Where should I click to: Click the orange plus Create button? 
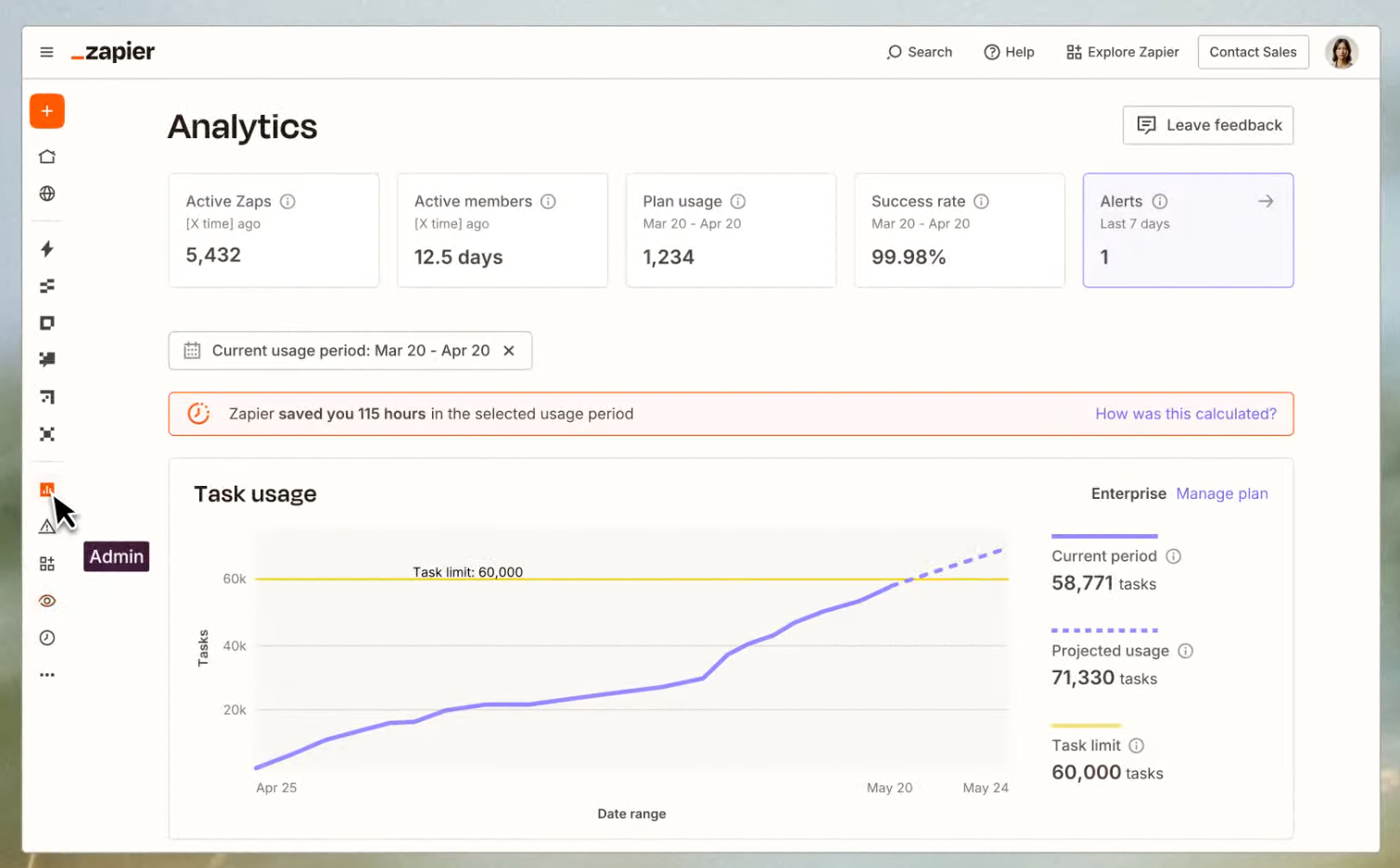click(x=47, y=111)
